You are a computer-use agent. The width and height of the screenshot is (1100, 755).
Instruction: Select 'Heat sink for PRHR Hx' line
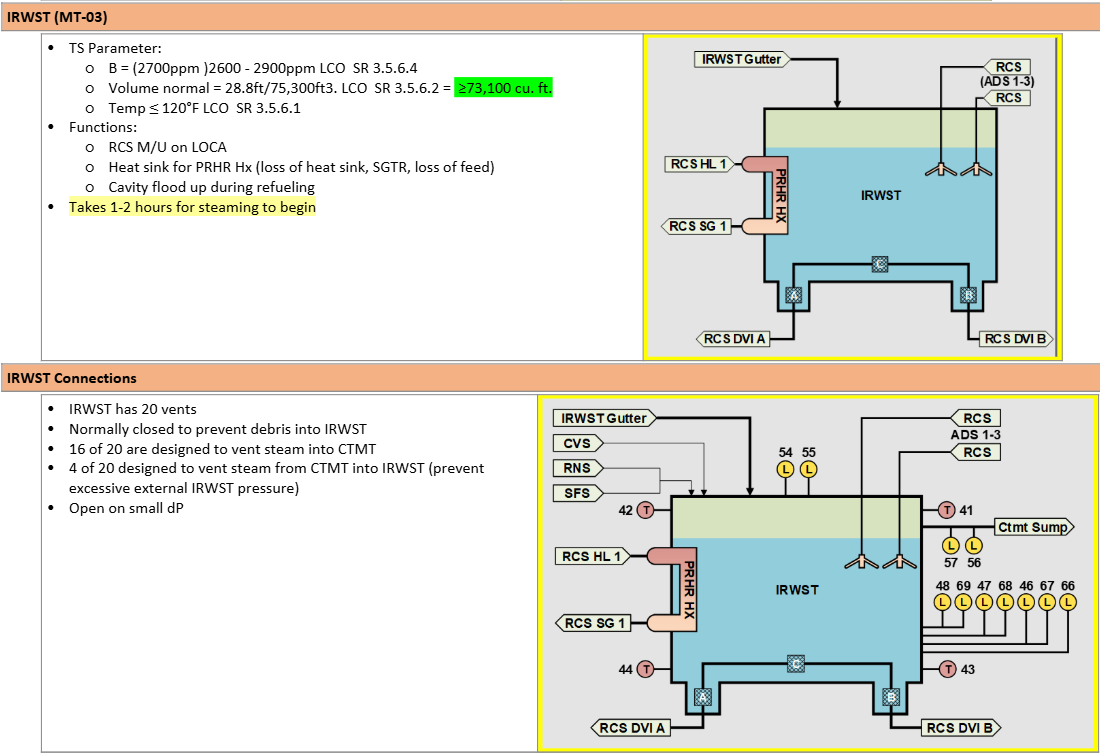point(301,167)
